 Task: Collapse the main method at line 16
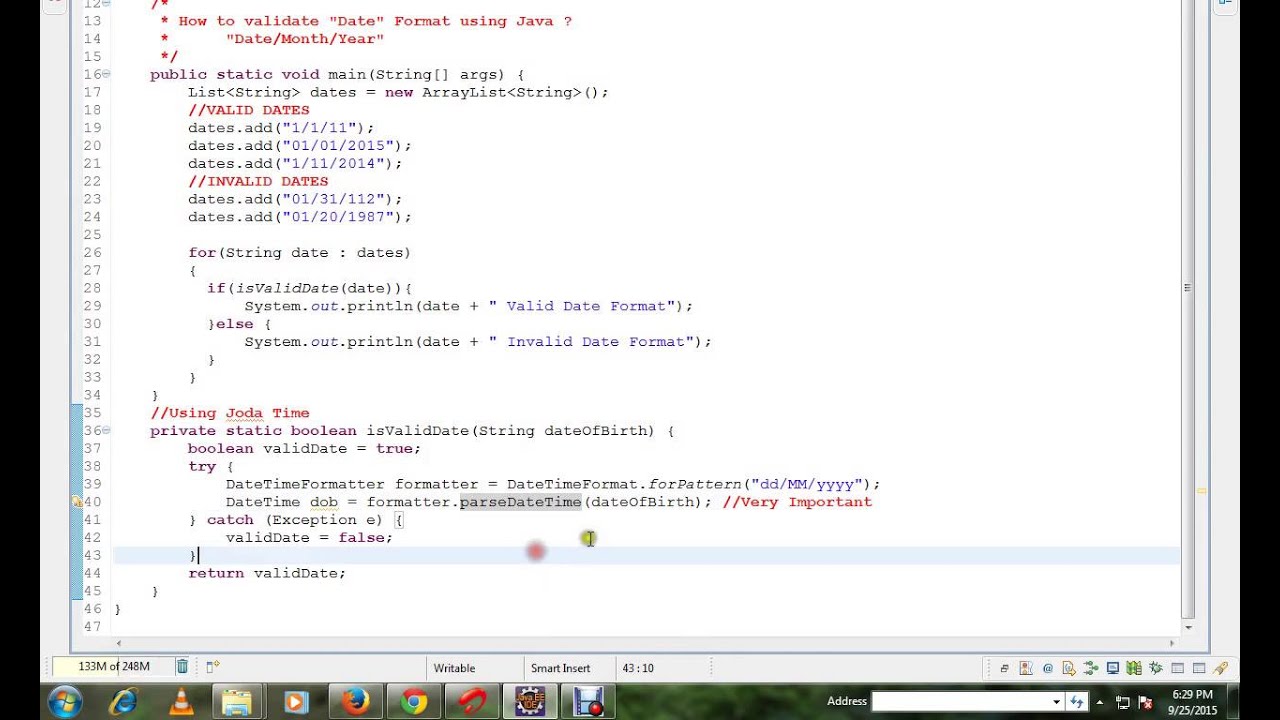pos(106,75)
